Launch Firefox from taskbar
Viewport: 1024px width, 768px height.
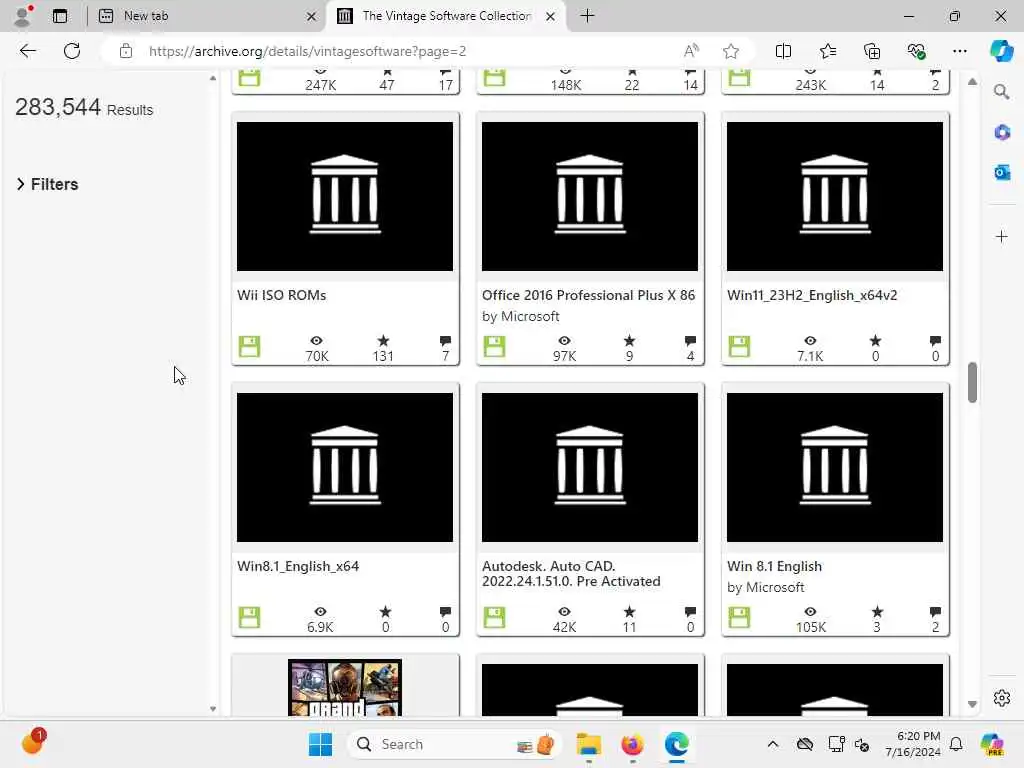(632, 744)
